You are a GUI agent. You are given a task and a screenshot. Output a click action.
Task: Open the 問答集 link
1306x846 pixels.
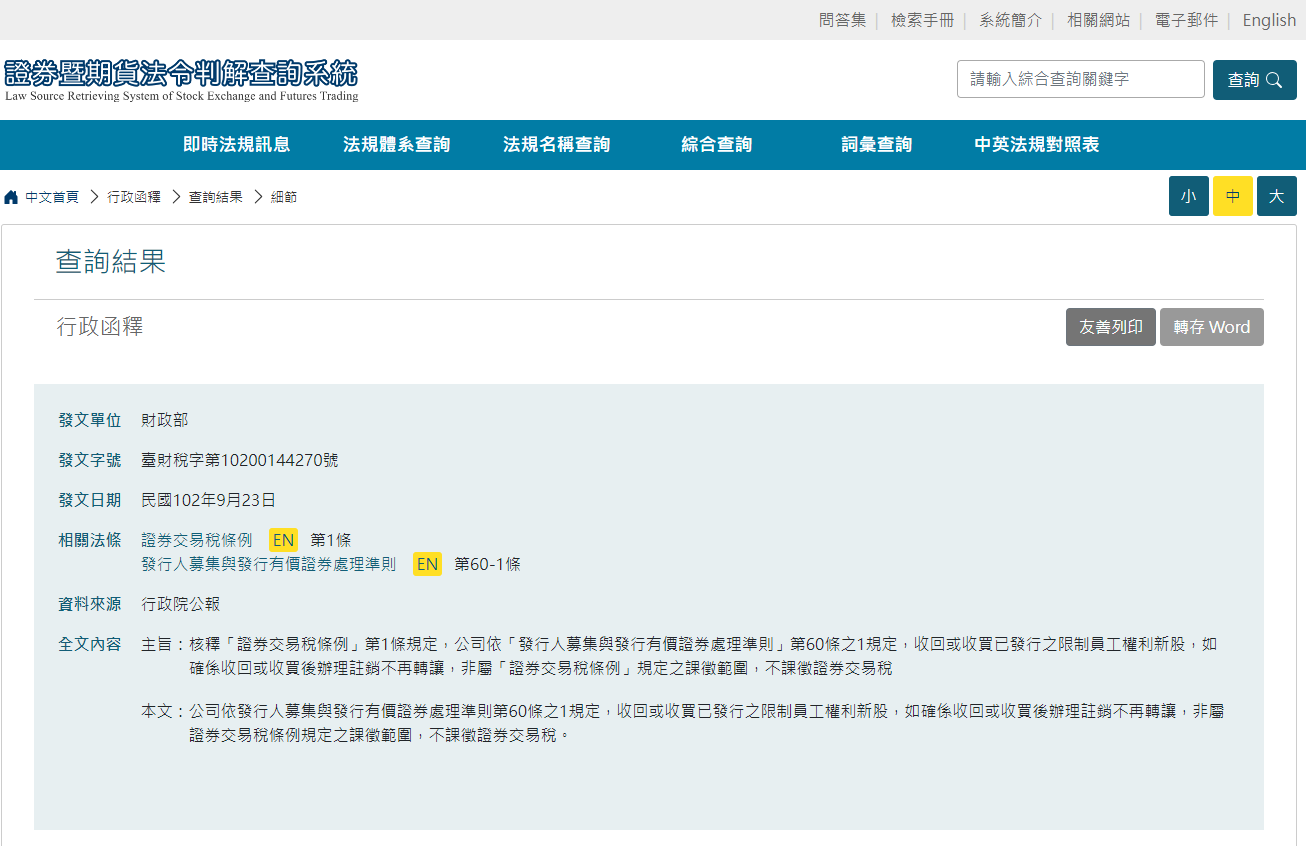tap(842, 20)
